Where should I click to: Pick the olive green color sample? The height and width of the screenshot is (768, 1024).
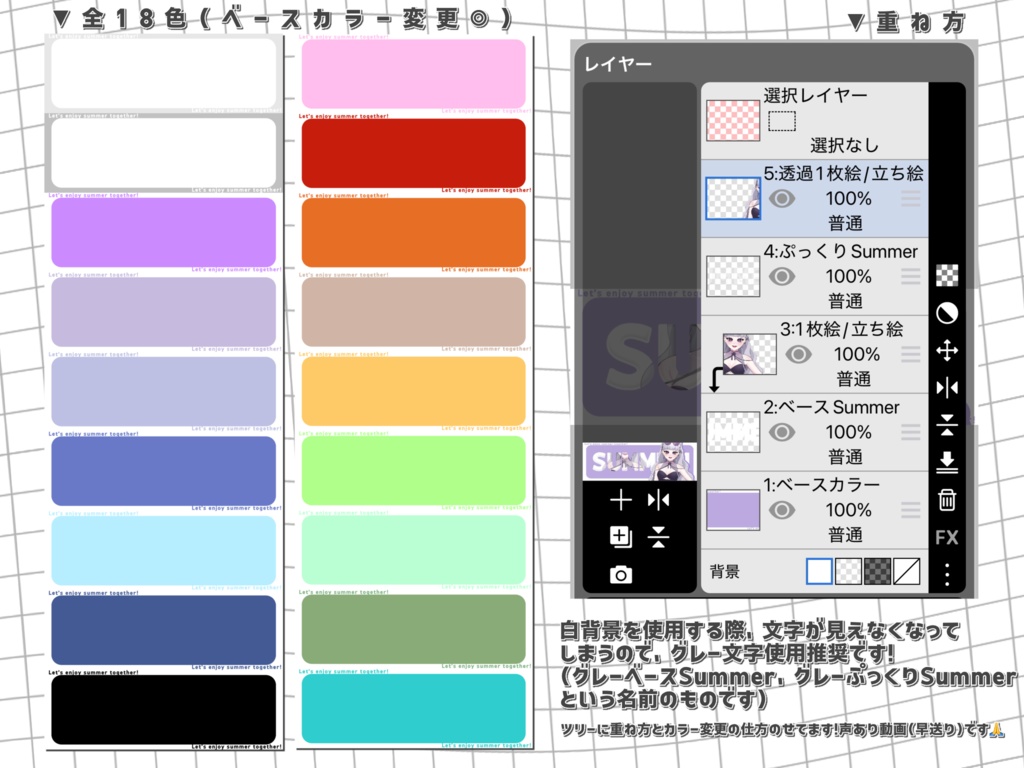coord(413,629)
